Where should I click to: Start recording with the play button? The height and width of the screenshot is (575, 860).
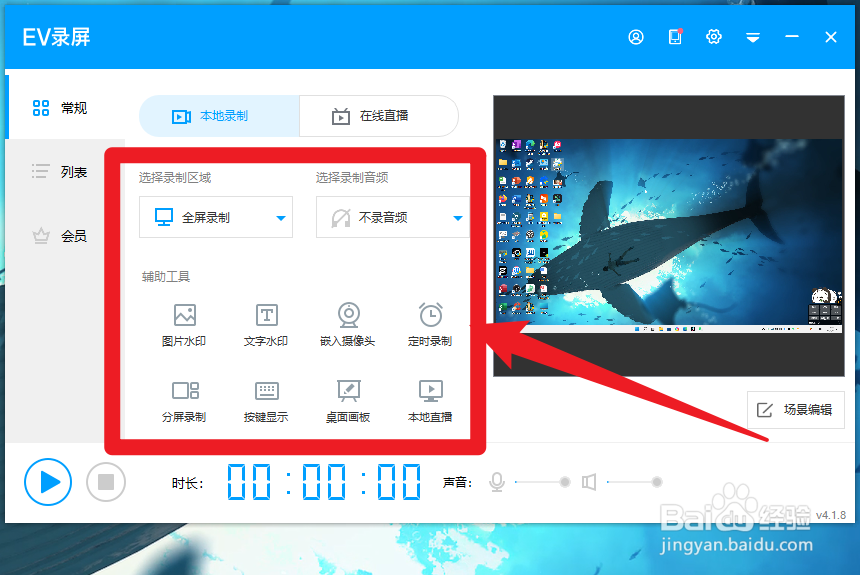(48, 482)
